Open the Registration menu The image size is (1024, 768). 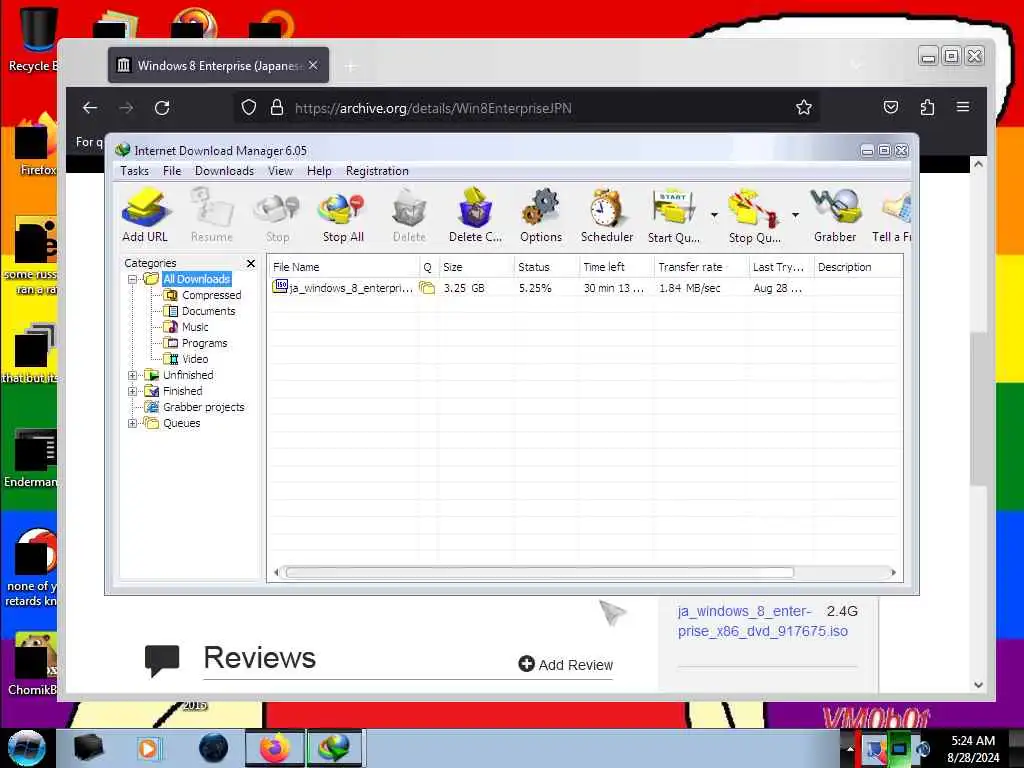coord(377,171)
